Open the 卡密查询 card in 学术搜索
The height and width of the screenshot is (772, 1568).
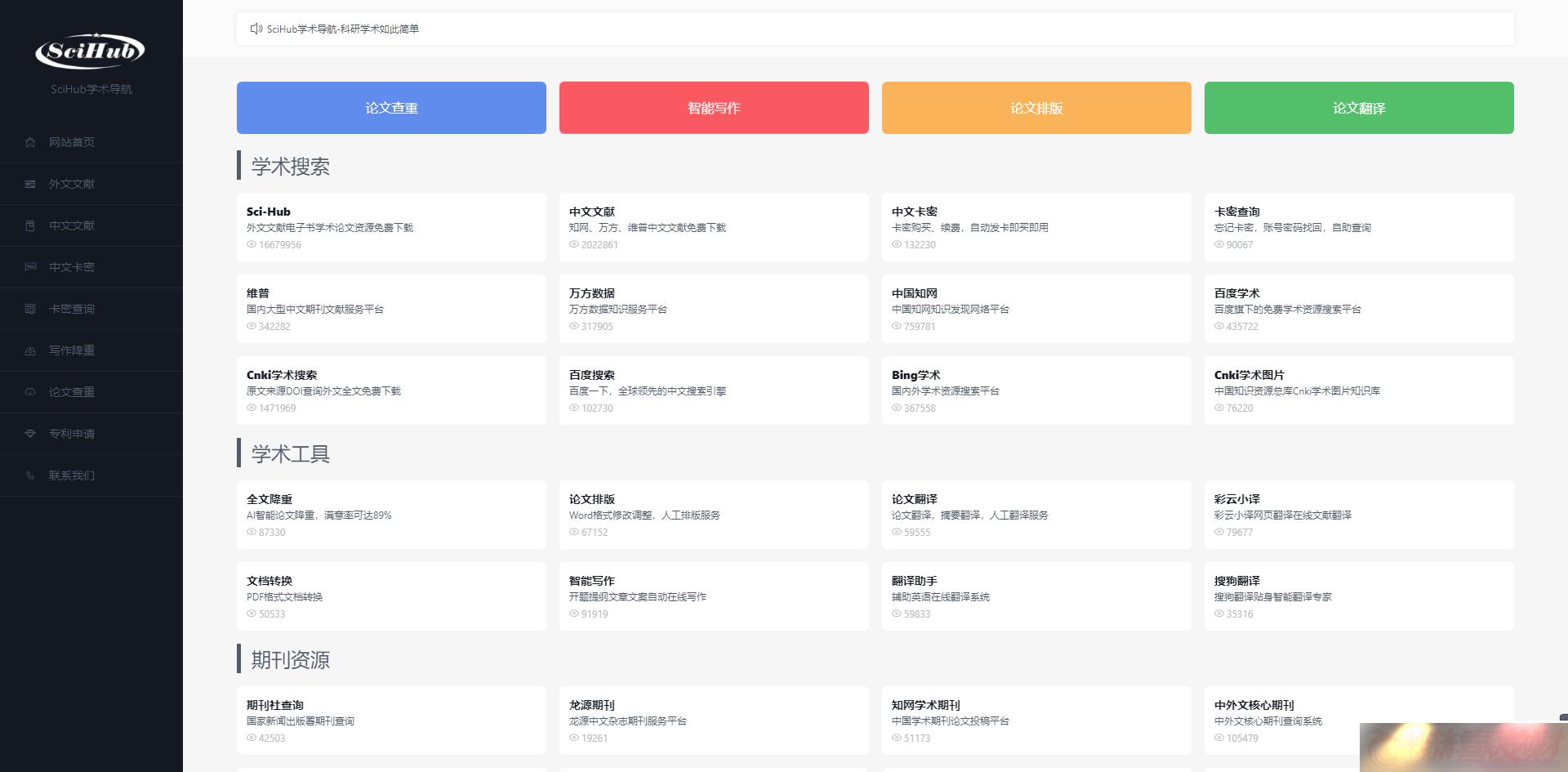tap(1359, 227)
